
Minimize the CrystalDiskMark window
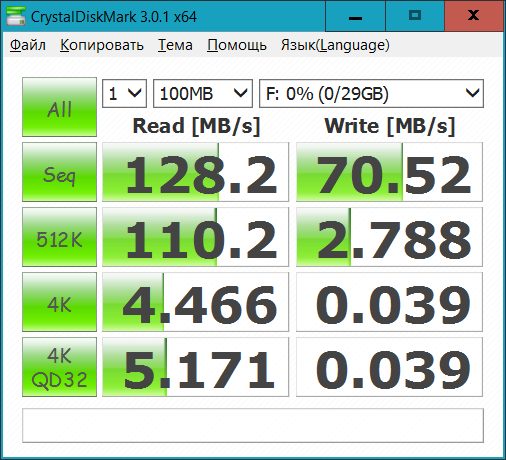tap(355, 16)
